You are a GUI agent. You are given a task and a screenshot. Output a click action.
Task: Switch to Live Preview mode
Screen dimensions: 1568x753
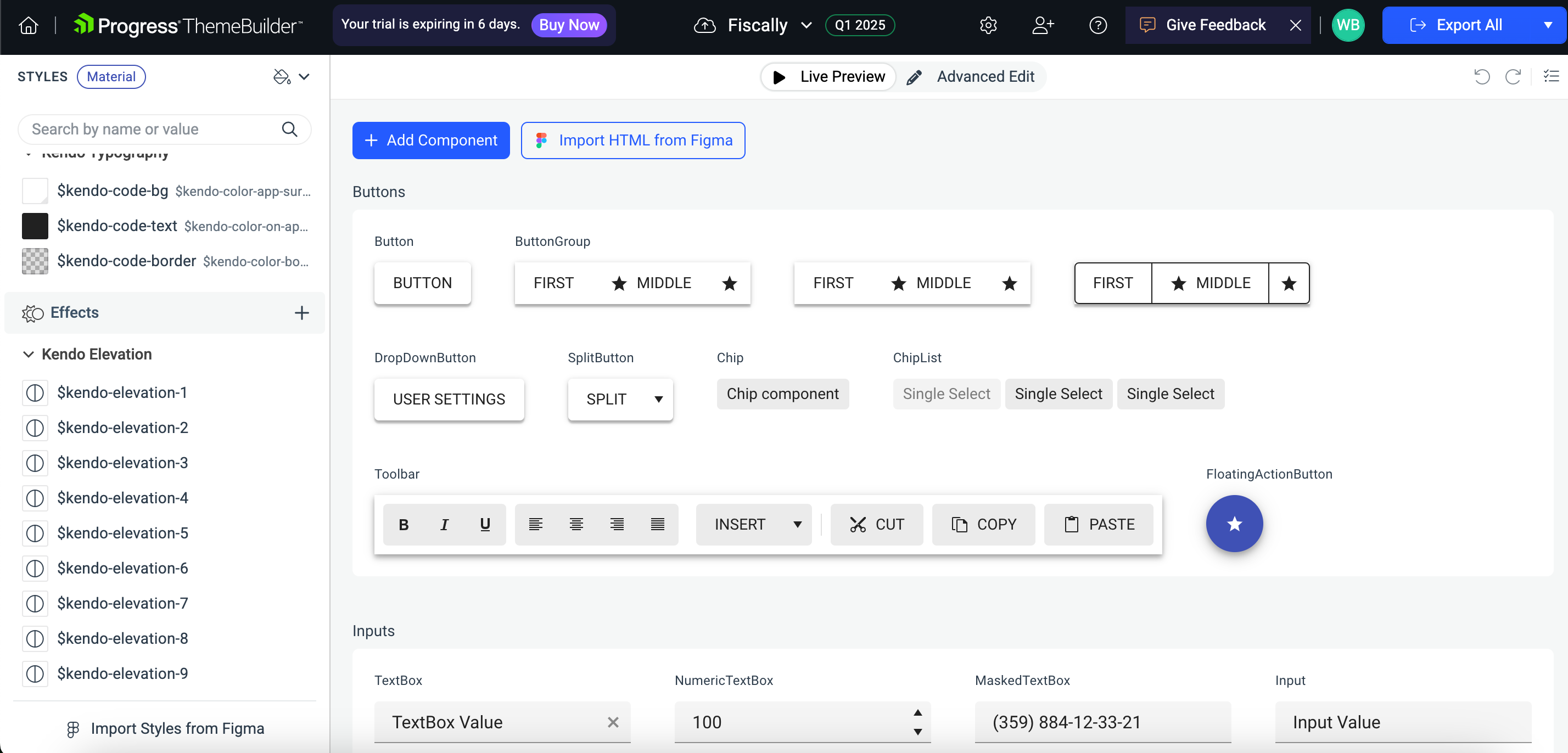coord(828,77)
